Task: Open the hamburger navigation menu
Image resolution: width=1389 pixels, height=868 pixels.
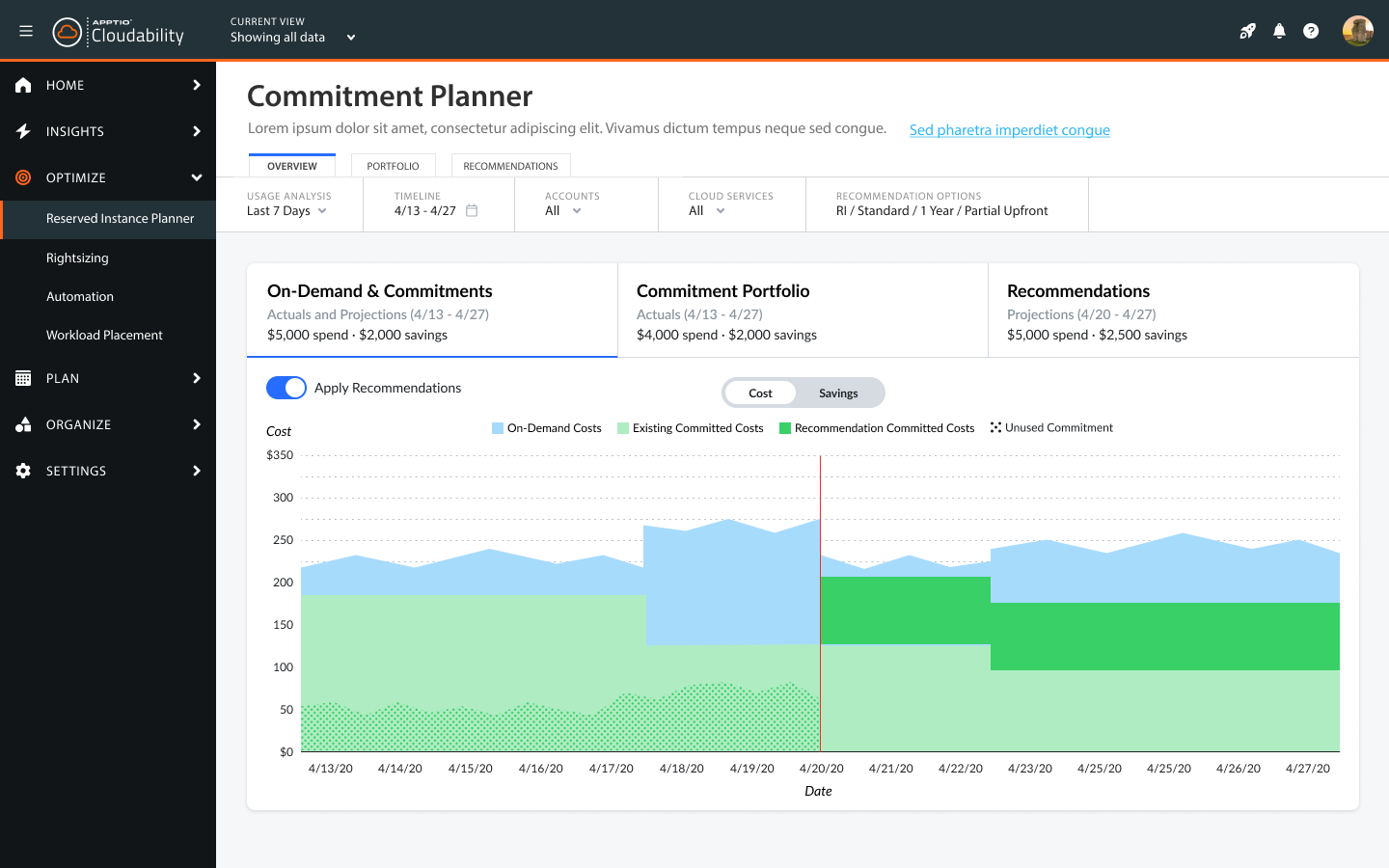Action: click(26, 31)
